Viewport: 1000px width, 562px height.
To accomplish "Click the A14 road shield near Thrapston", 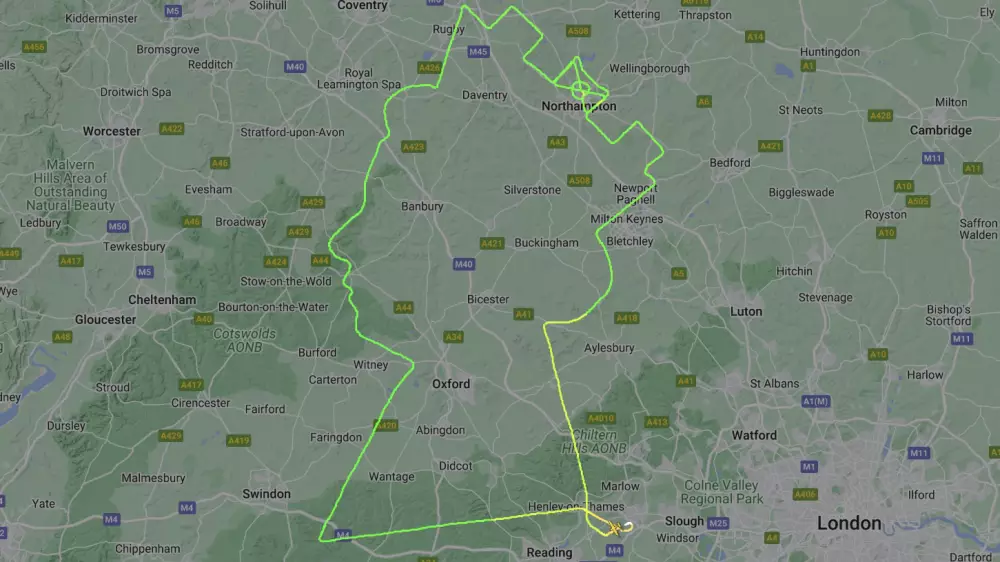I will [755, 36].
